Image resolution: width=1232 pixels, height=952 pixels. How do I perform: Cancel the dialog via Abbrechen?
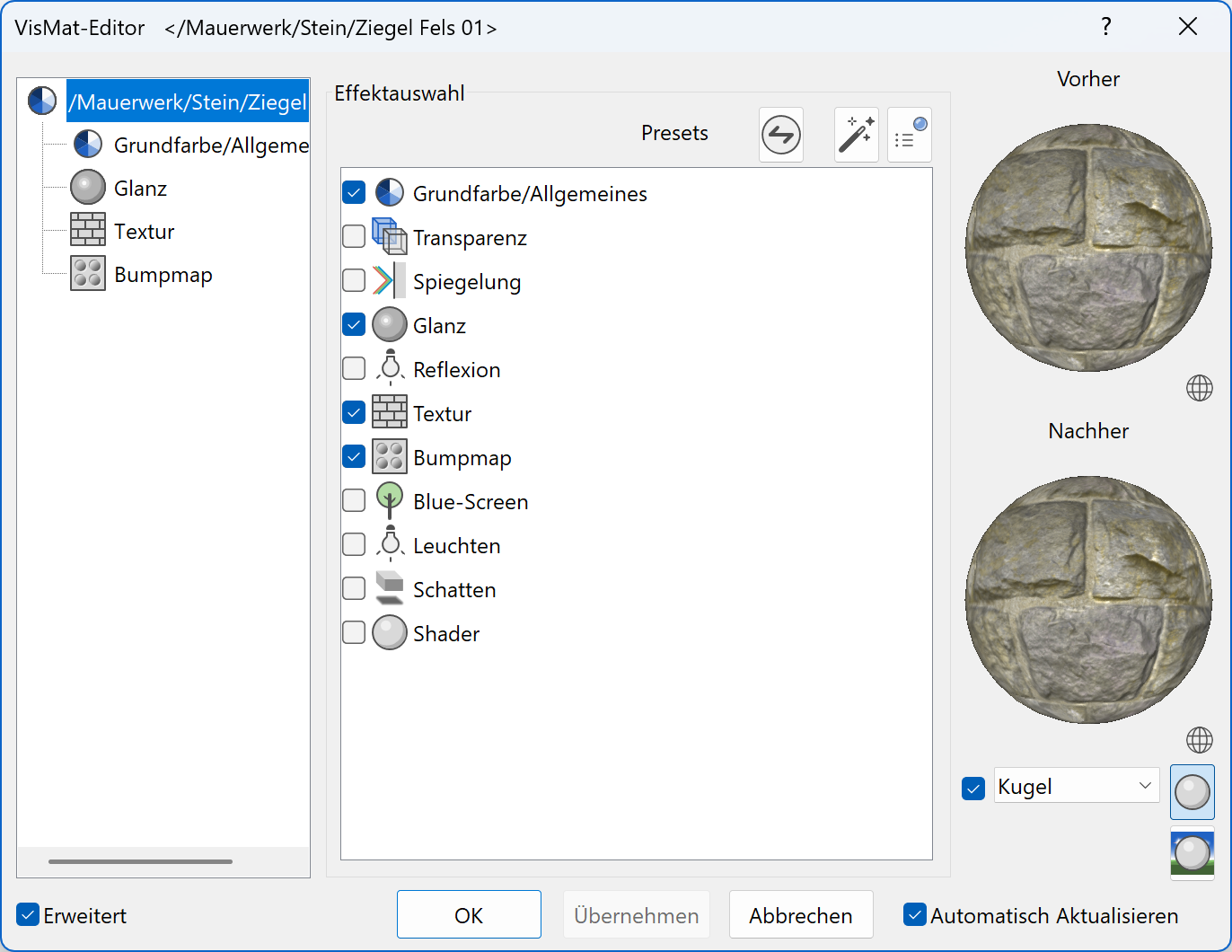click(800, 914)
